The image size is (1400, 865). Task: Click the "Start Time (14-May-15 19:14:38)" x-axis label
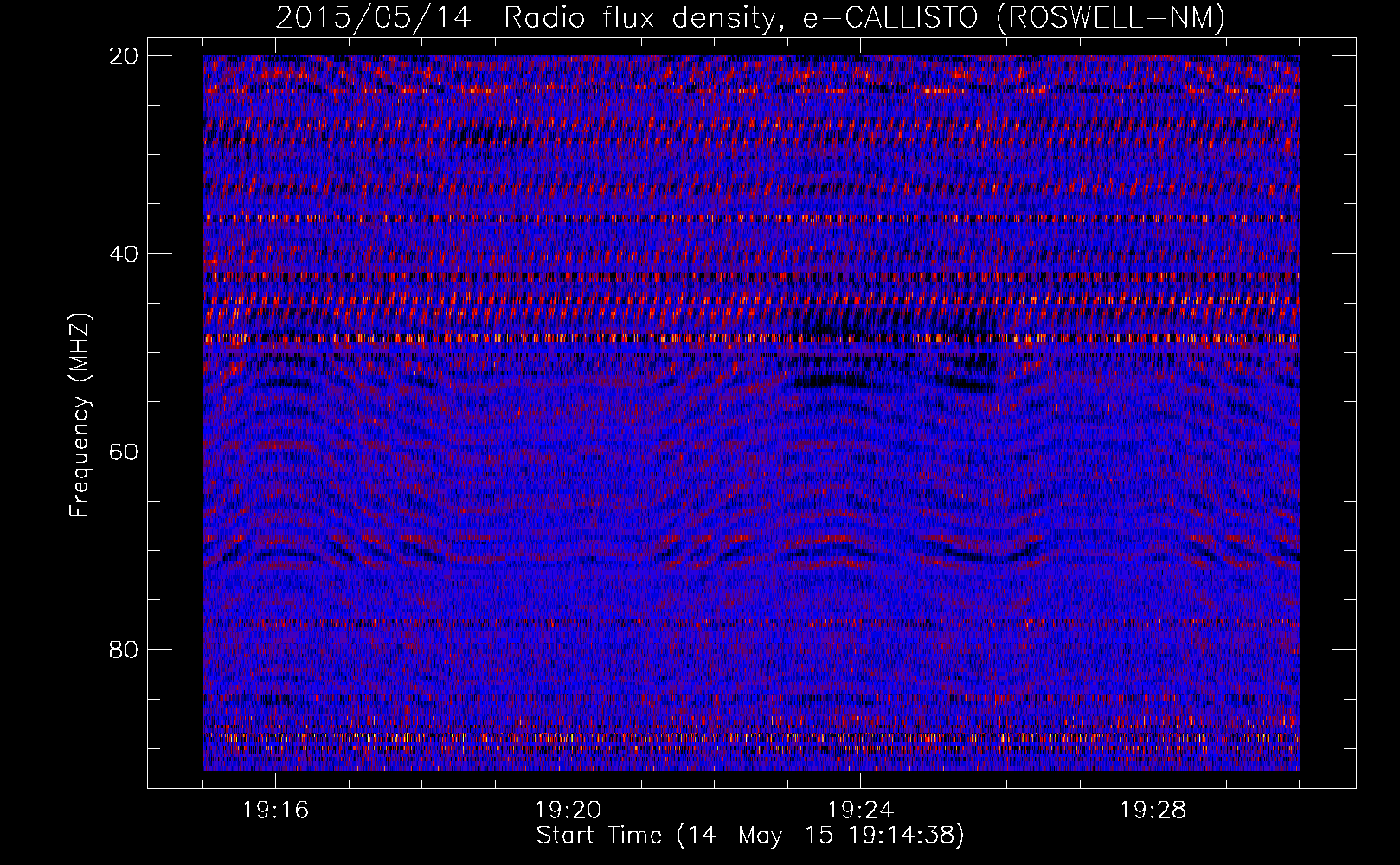click(750, 836)
